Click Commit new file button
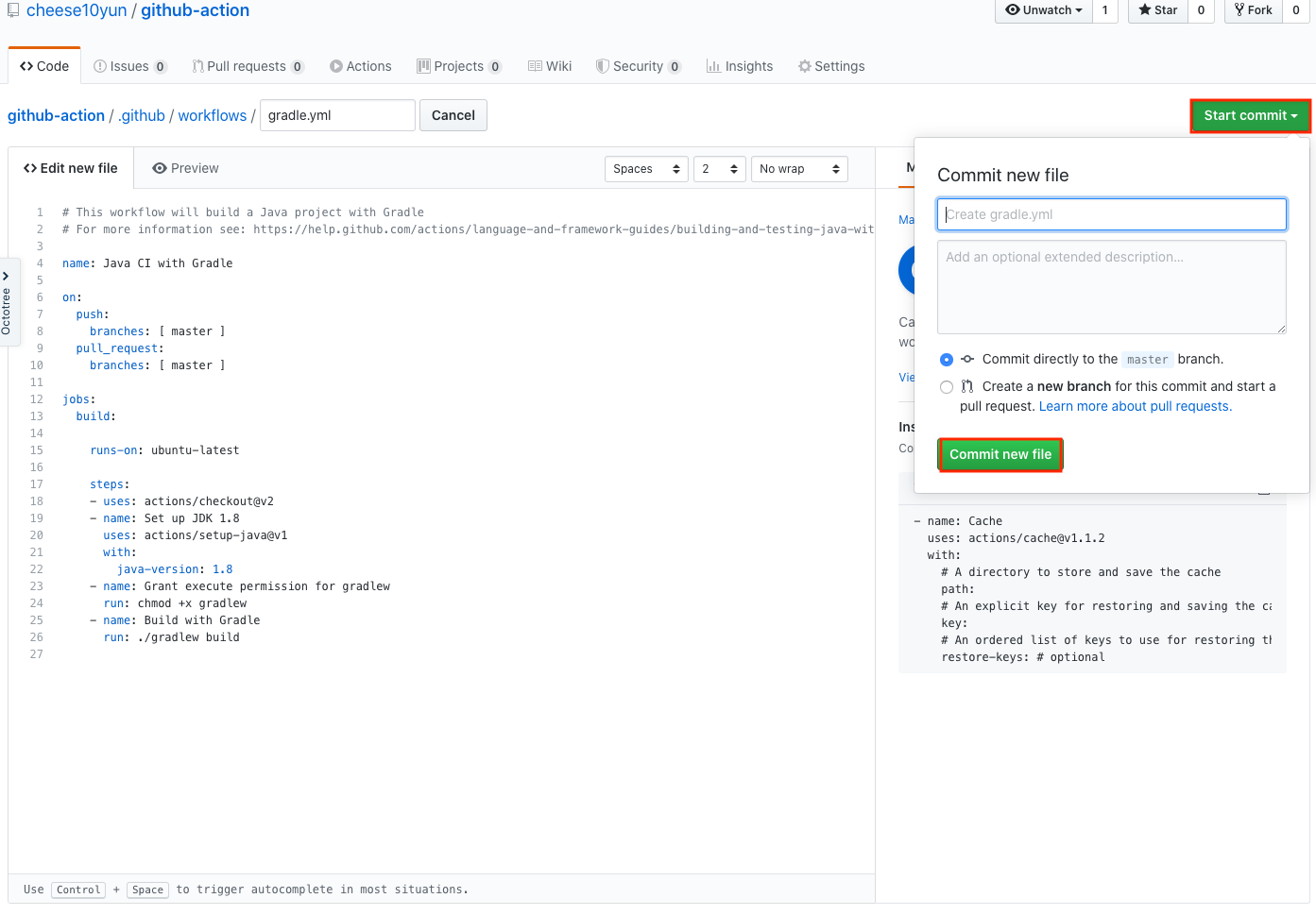Screen dimensions: 1316x915 pyautogui.click(x=1000, y=454)
